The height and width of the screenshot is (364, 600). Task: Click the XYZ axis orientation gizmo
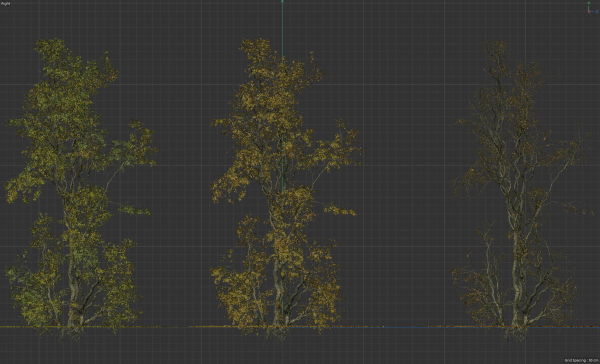[592, 8]
